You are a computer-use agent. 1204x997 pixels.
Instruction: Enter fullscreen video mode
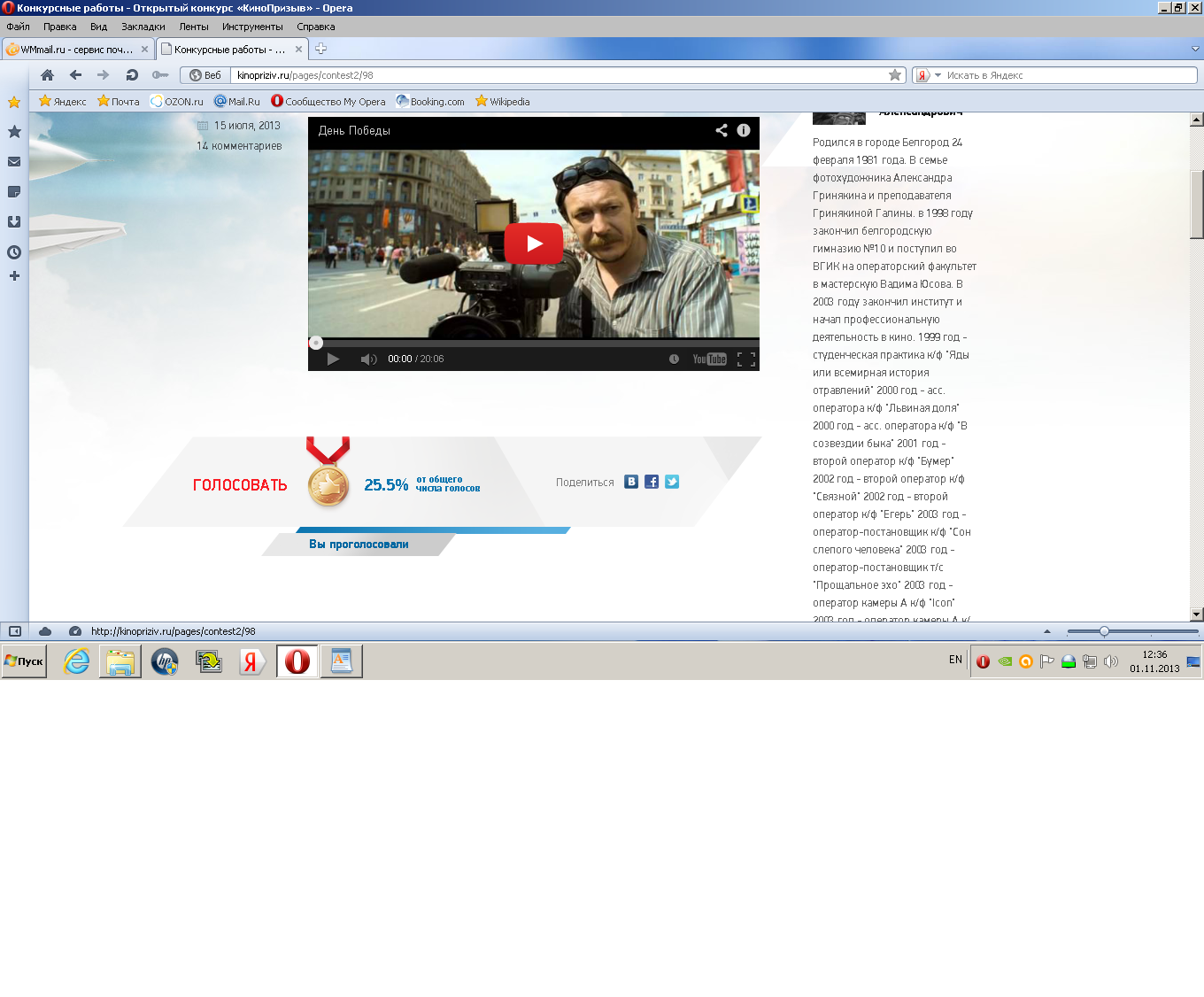click(x=746, y=359)
